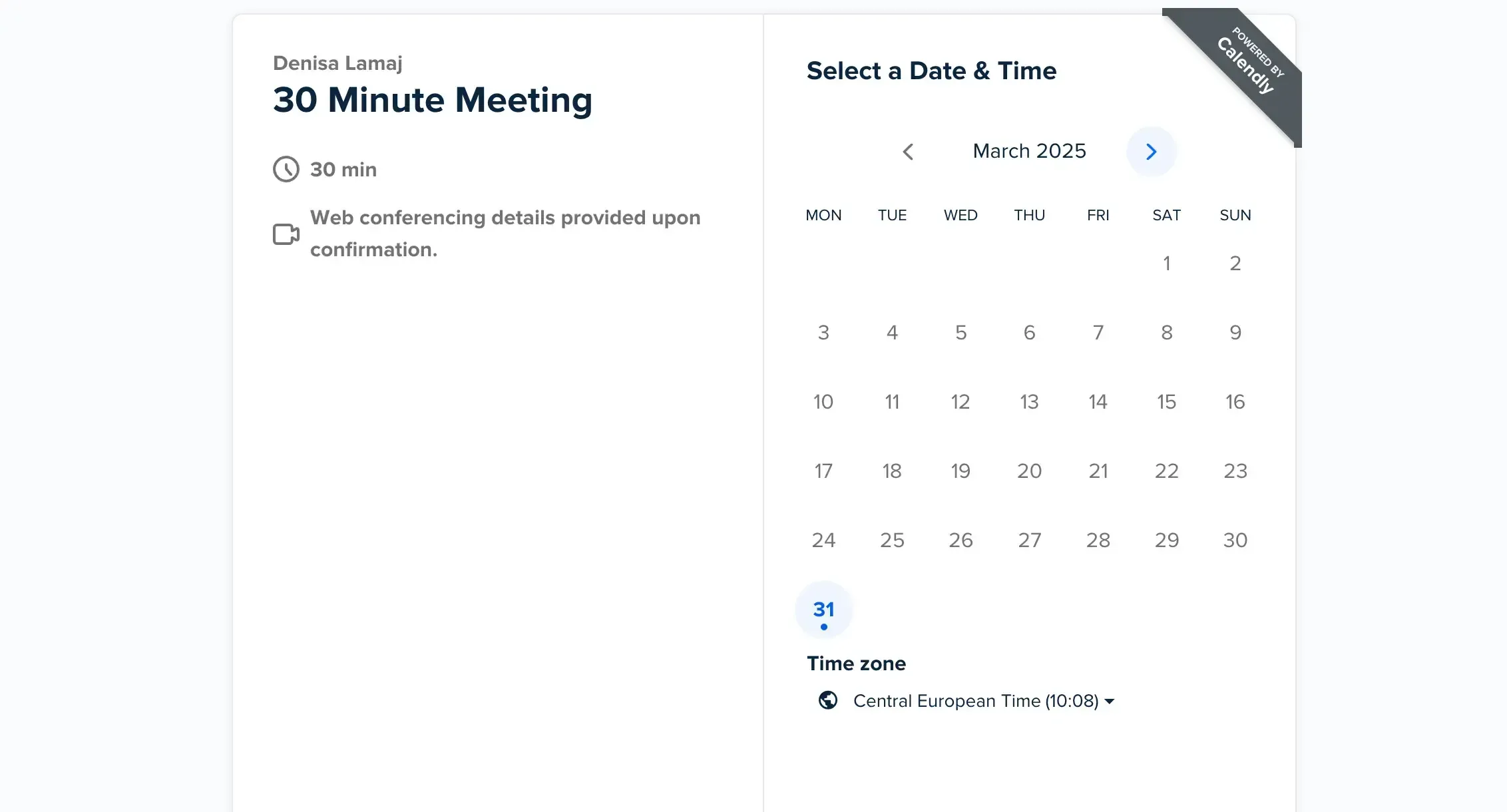This screenshot has width=1507, height=812.
Task: Select March 15 on the calendar
Action: coord(1166,401)
